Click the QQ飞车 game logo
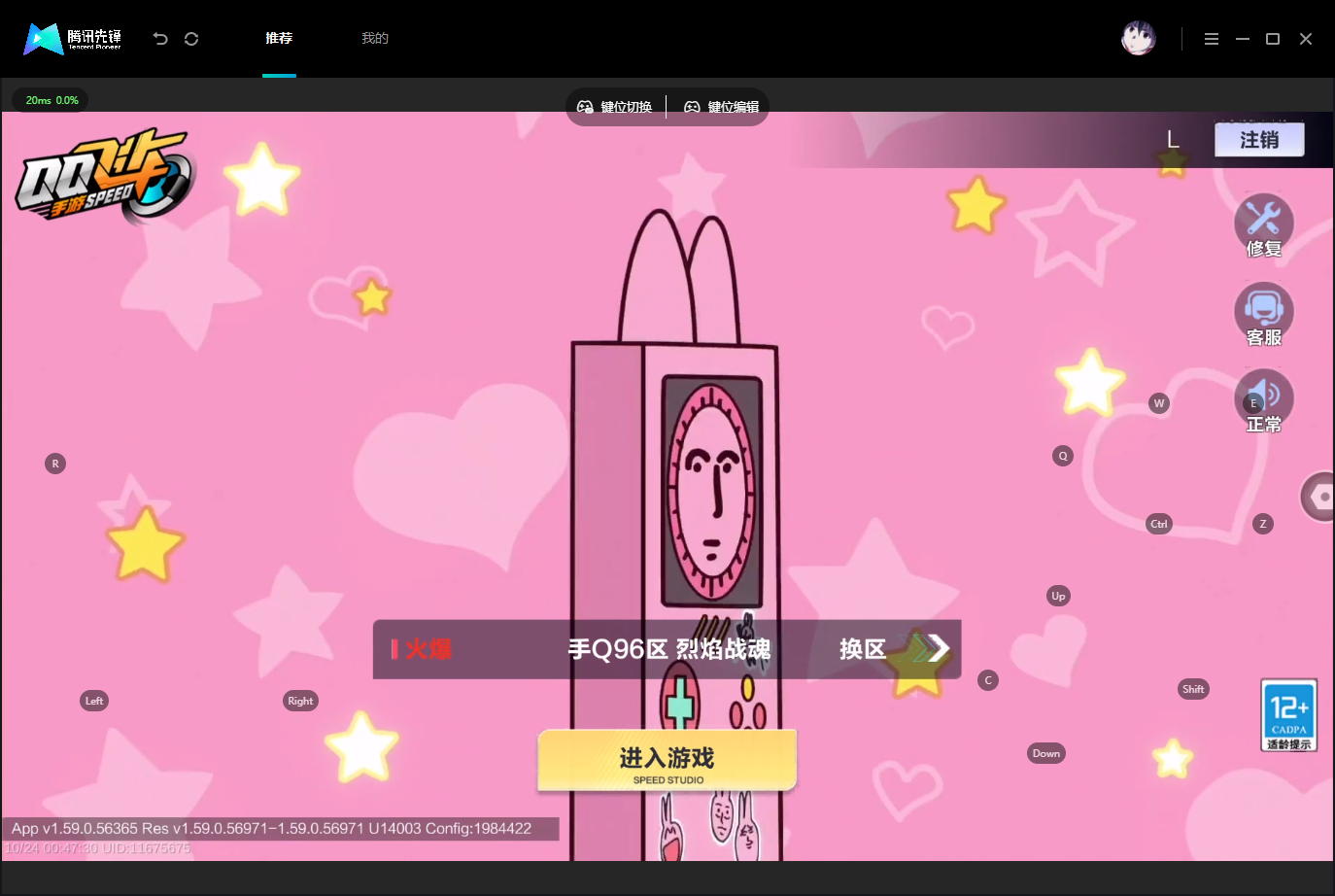Image resolution: width=1335 pixels, height=896 pixels. tap(105, 176)
